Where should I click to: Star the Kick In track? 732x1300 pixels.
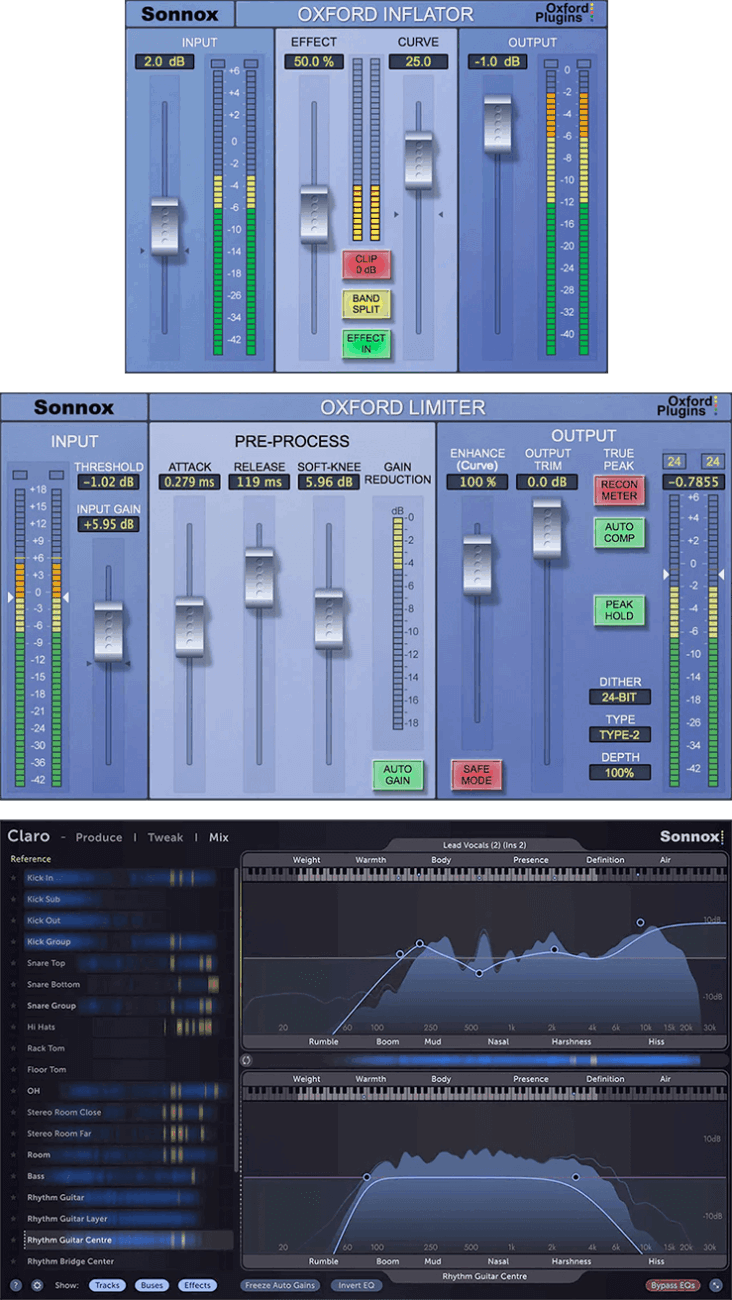click(14, 878)
